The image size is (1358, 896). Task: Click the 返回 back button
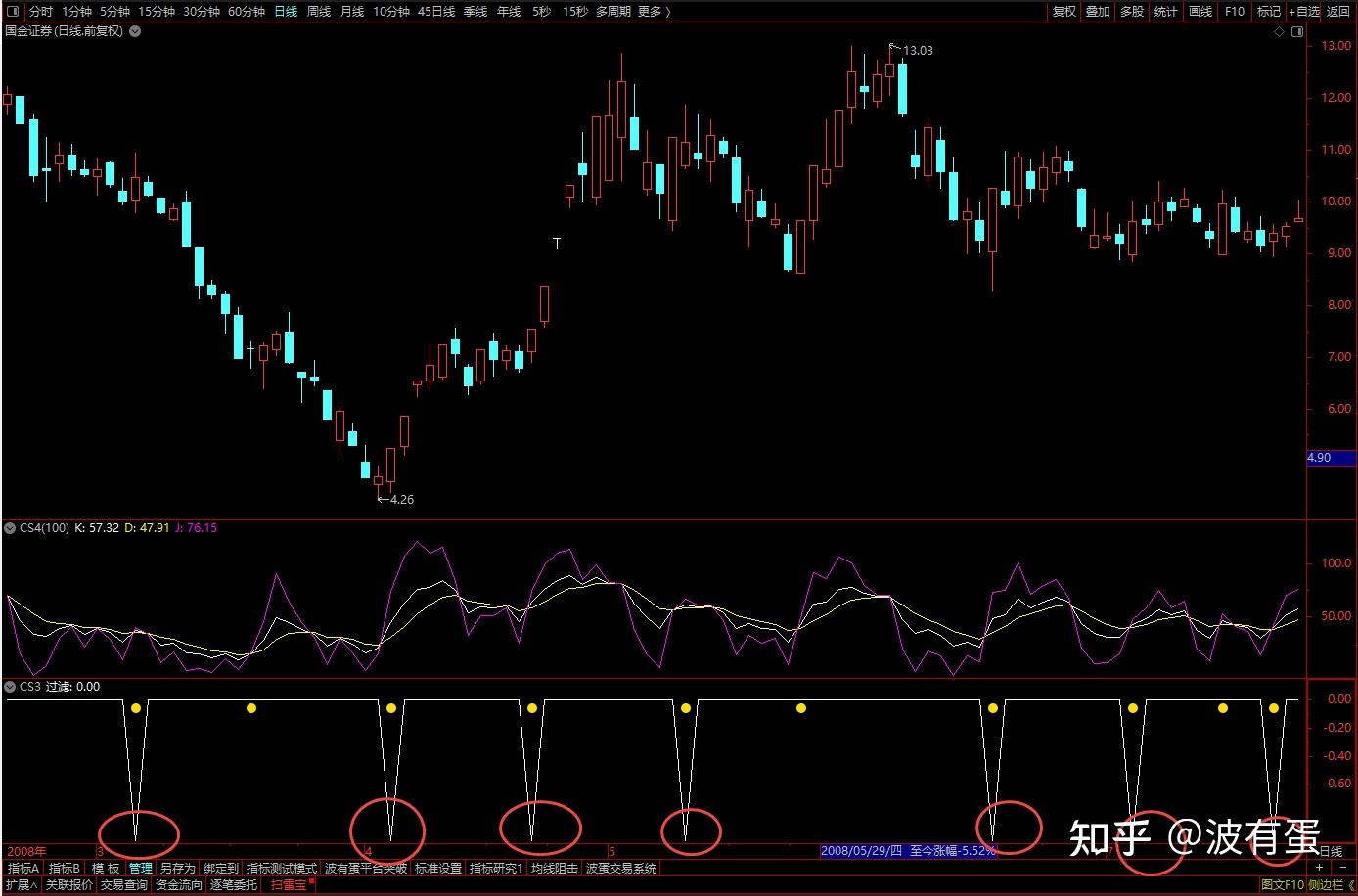[1338, 12]
